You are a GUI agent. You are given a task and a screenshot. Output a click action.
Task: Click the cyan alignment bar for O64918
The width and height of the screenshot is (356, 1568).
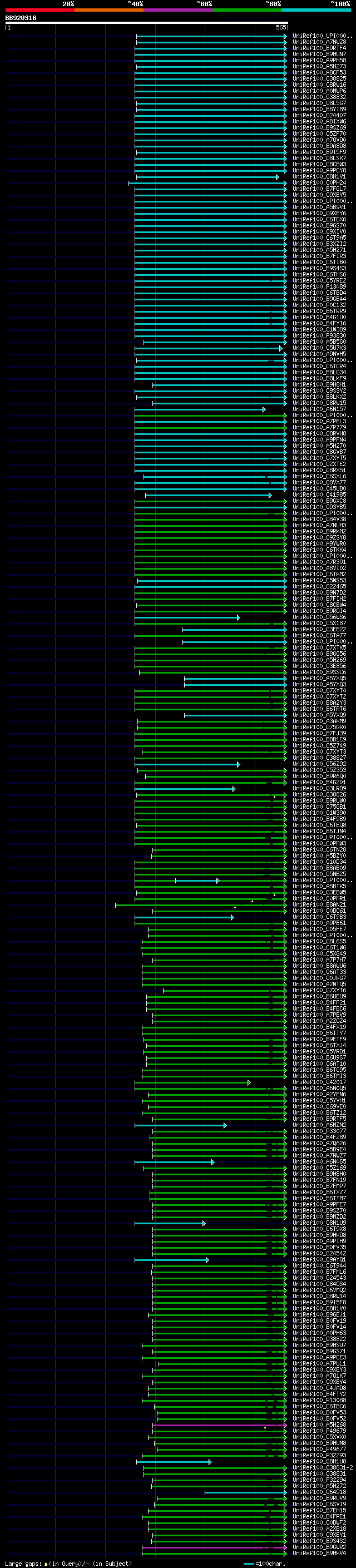[245, 1492]
